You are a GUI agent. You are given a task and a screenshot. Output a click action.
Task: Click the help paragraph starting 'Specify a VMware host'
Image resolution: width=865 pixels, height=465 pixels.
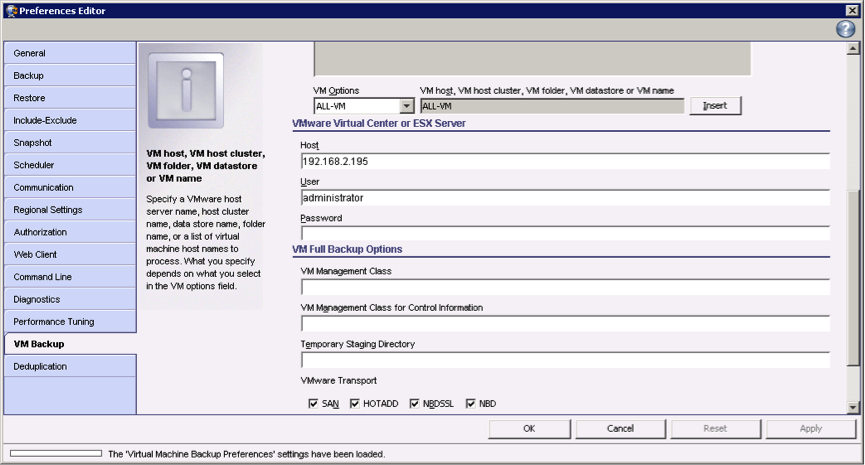click(206, 242)
